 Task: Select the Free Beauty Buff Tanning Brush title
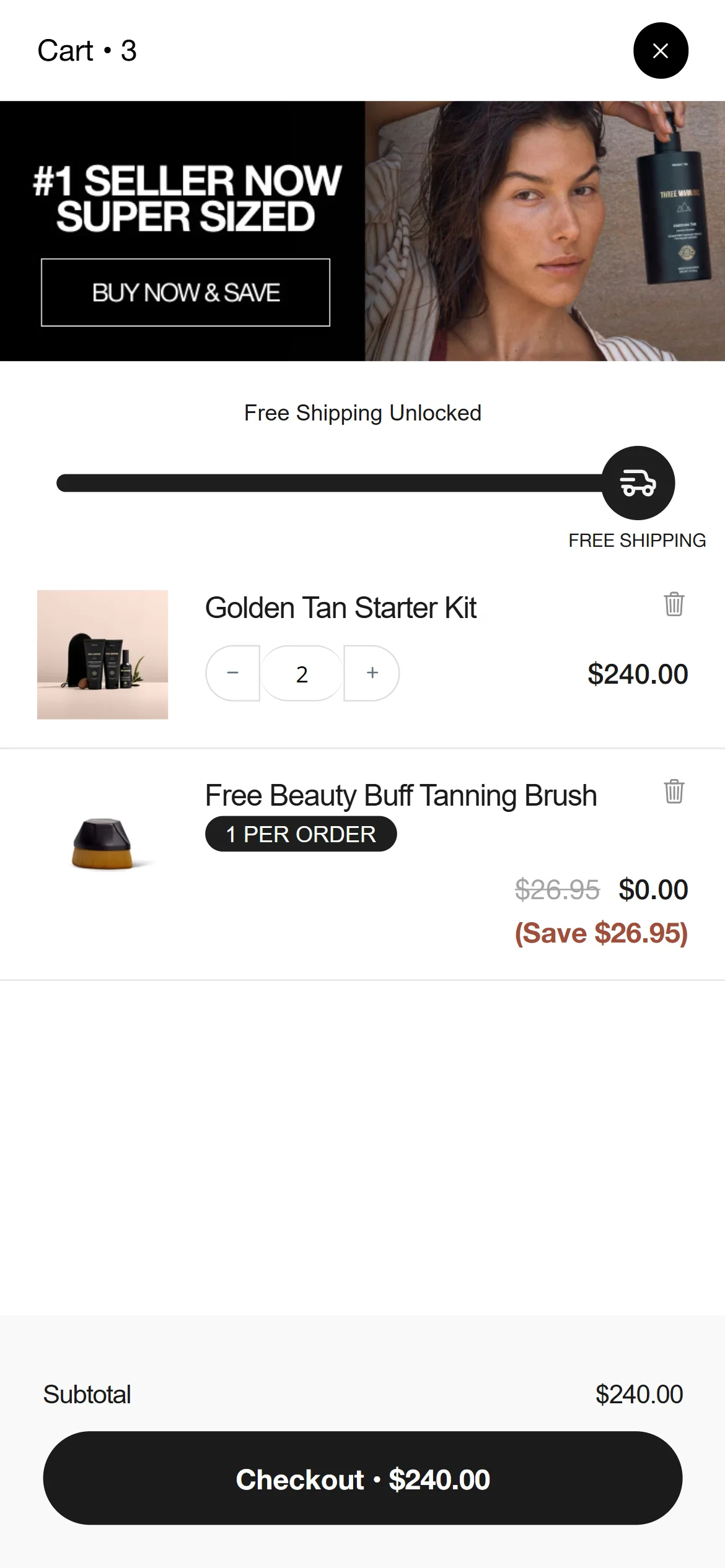point(400,796)
